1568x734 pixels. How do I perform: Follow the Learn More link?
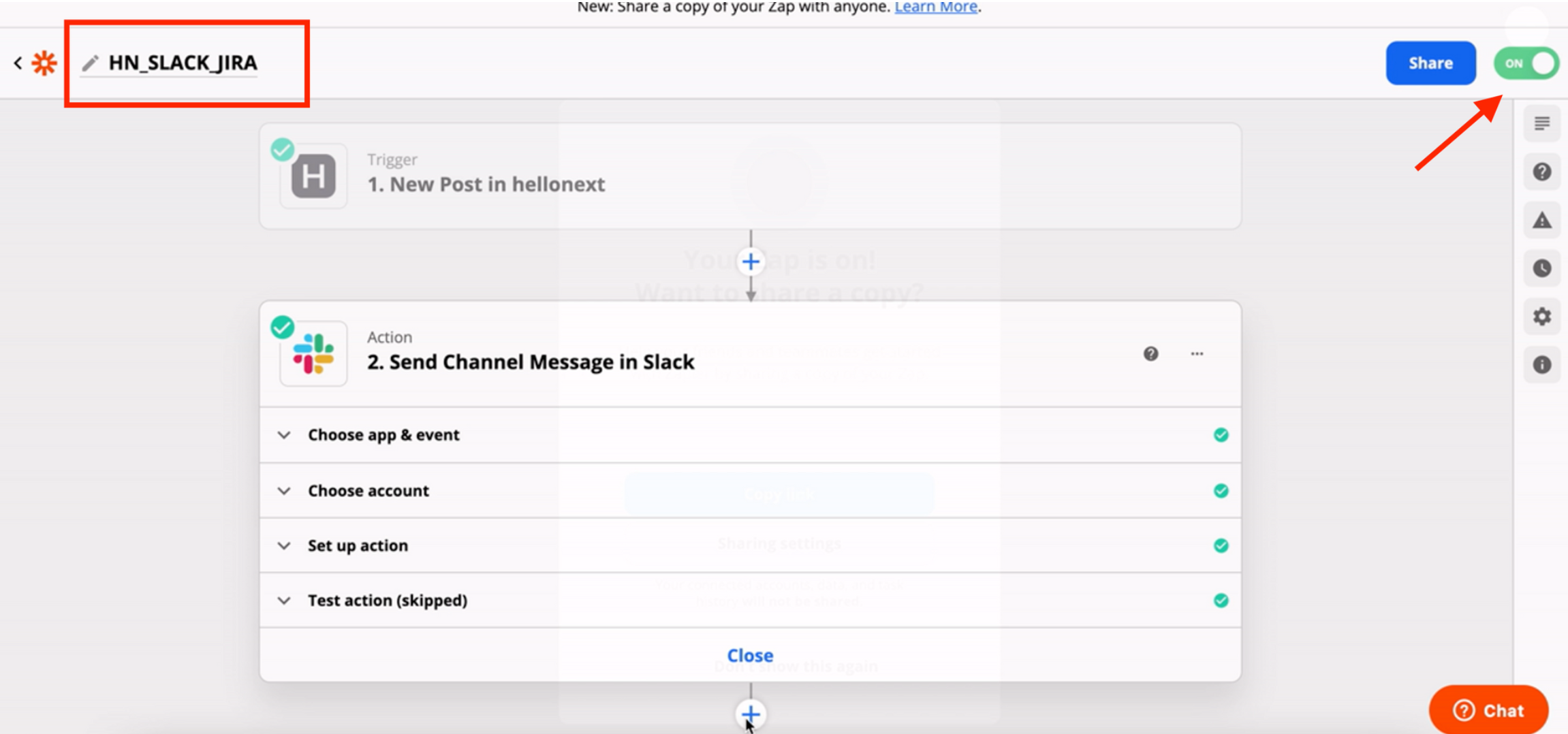(936, 7)
